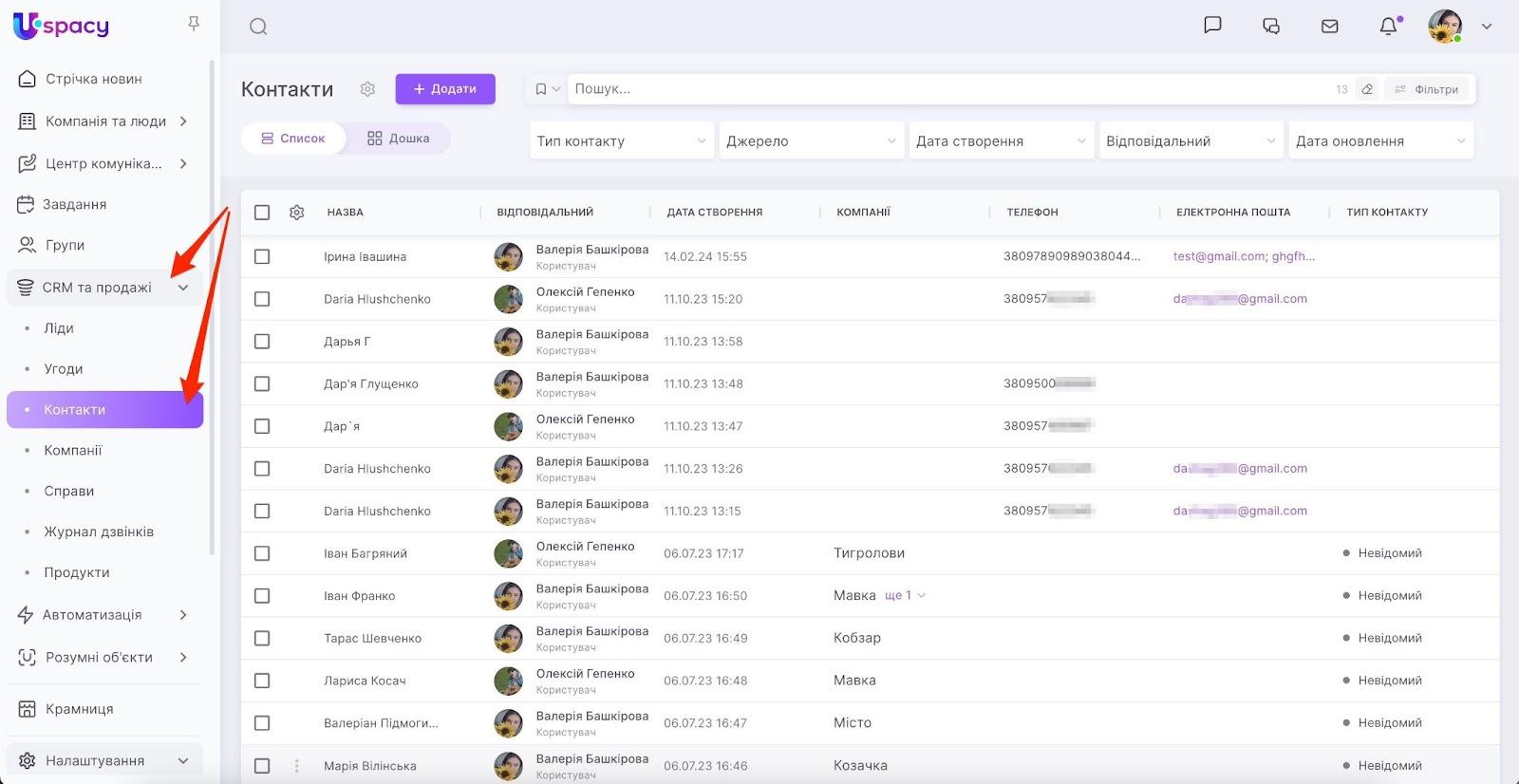The width and height of the screenshot is (1519, 784).
Task: Click the Пошук search input field
Action: [949, 89]
